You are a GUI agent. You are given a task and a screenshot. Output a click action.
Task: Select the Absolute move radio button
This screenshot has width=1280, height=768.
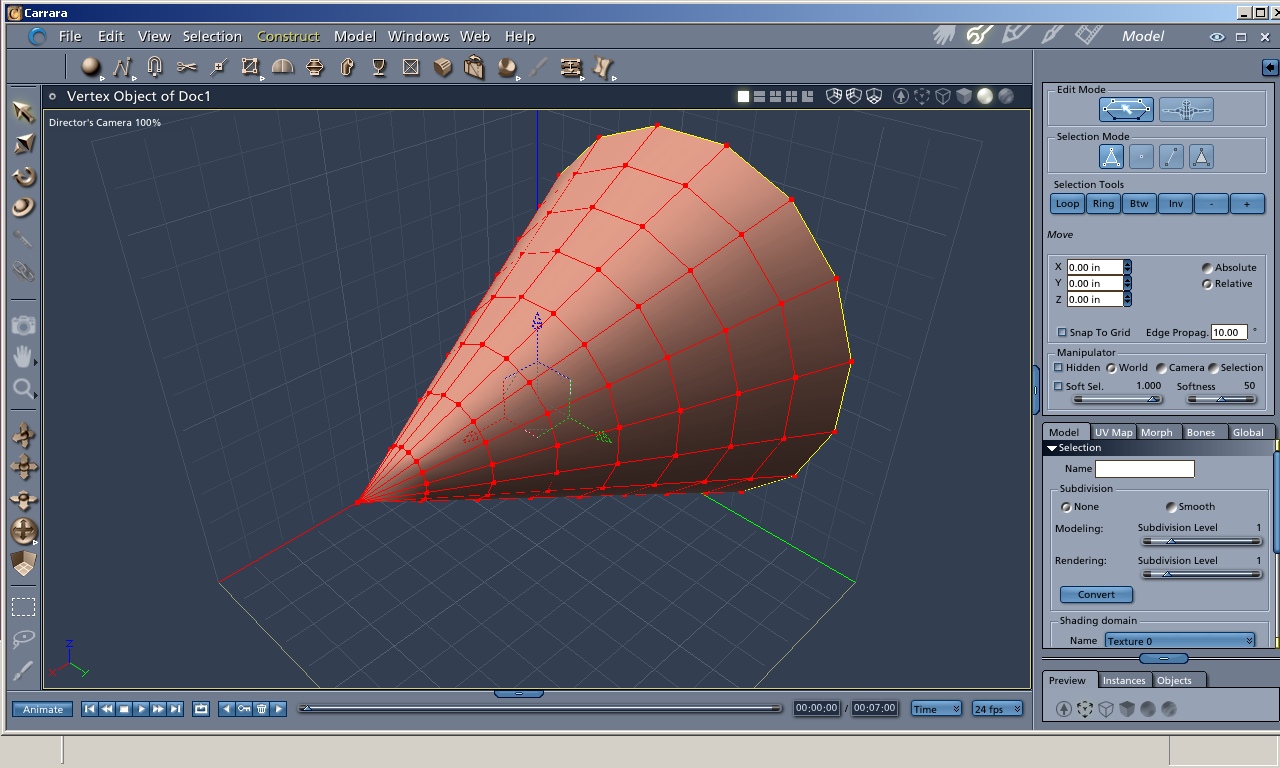(x=1207, y=268)
